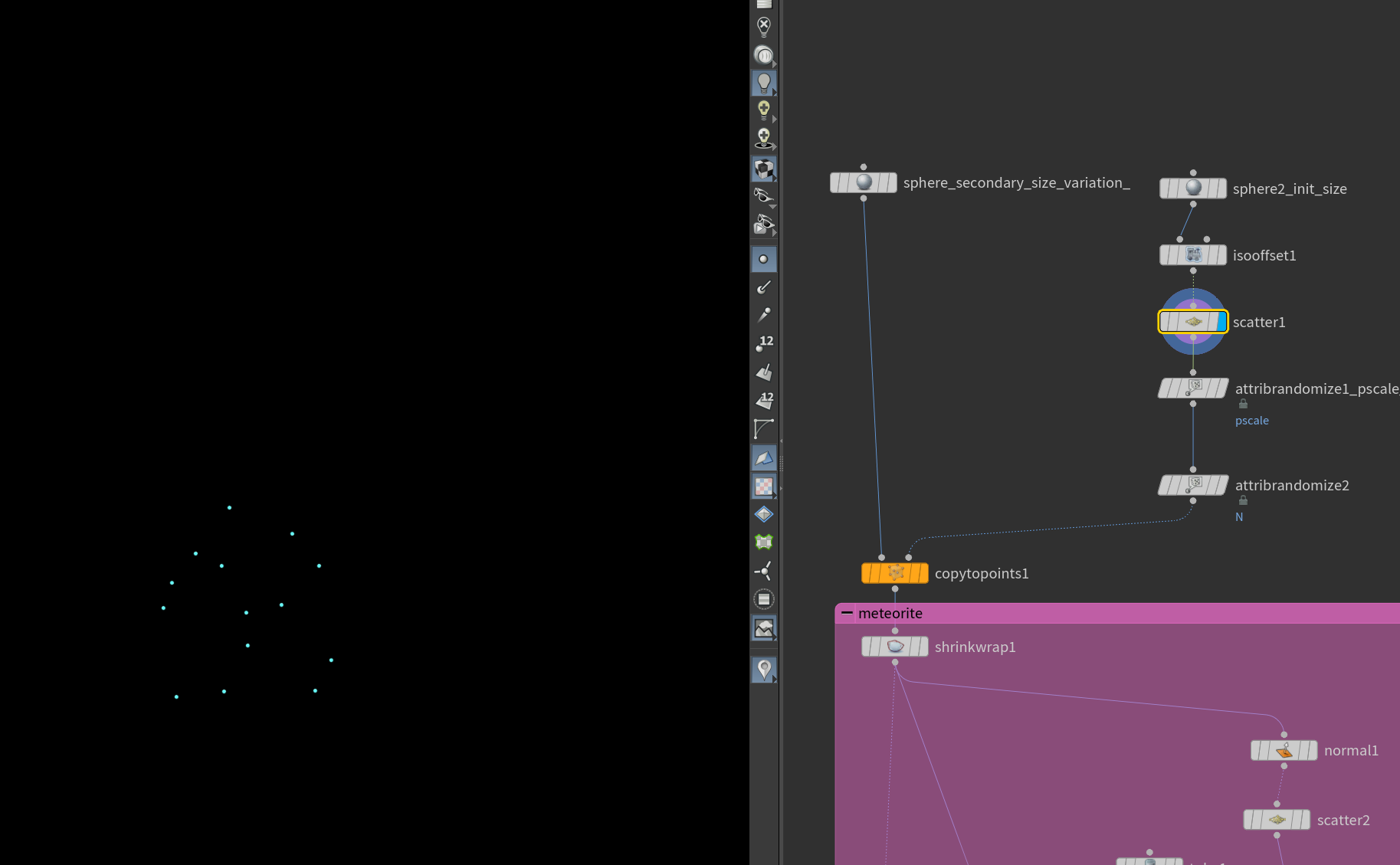Toggle backface hull display icon
This screenshot has height=865, width=1400.
[764, 459]
